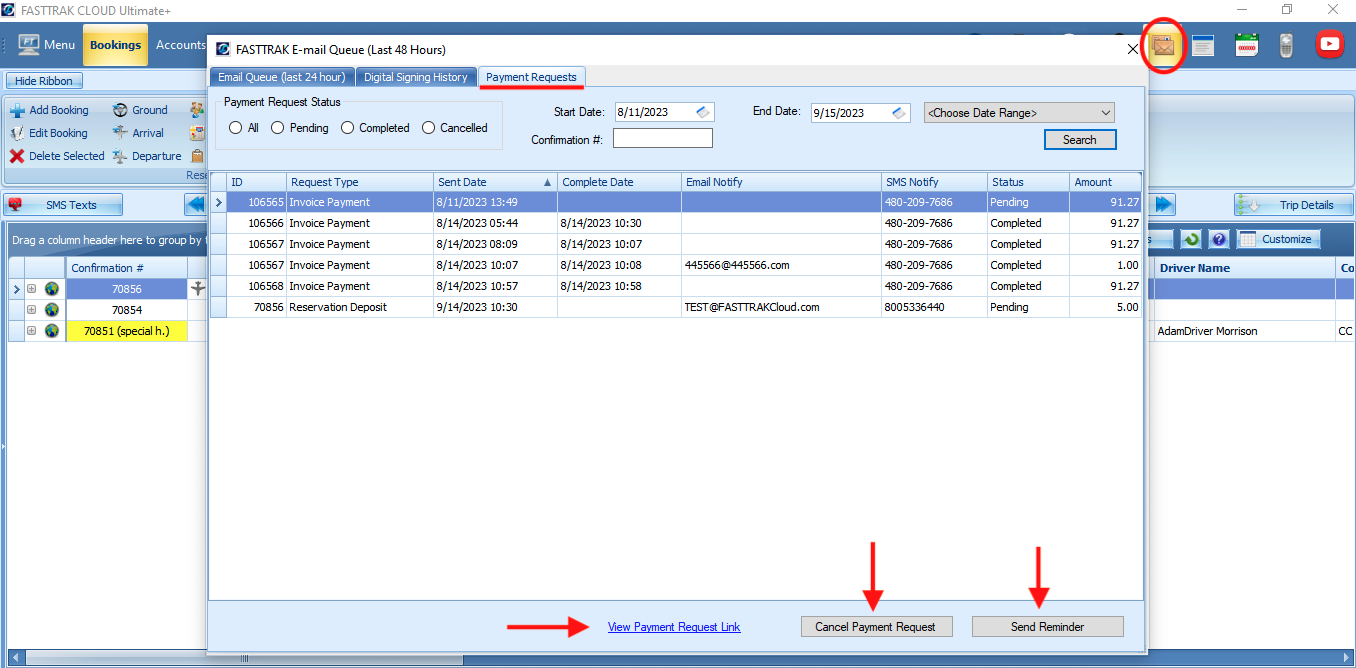Open the YouTube icon in top toolbar
This screenshot has width=1356, height=668.
click(1329, 44)
